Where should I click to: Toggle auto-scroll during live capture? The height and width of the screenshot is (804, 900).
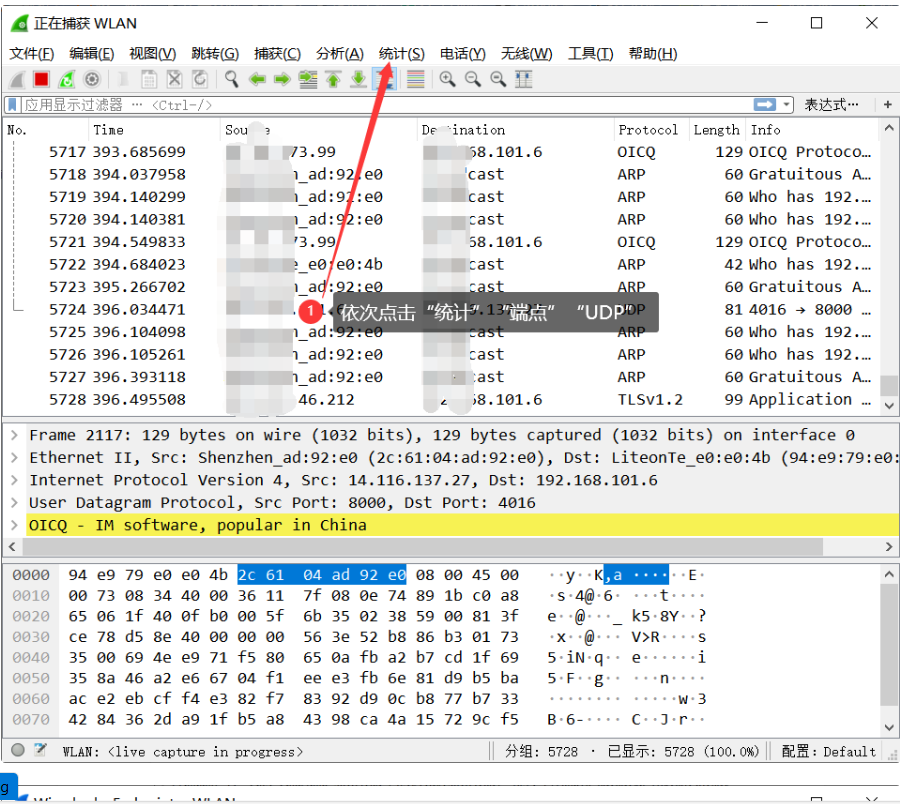pos(384,79)
